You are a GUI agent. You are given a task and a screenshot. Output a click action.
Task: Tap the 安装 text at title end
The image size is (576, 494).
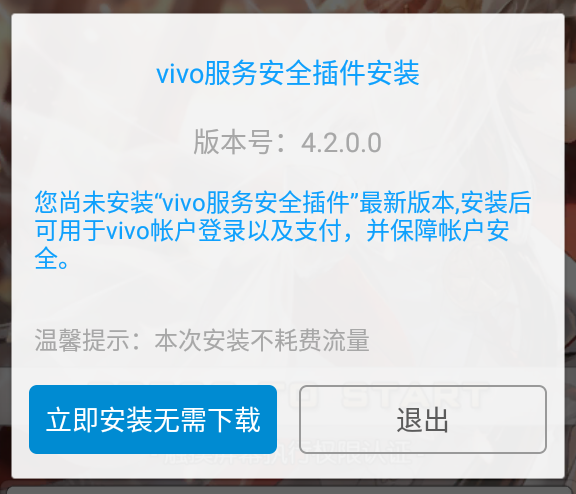click(393, 73)
